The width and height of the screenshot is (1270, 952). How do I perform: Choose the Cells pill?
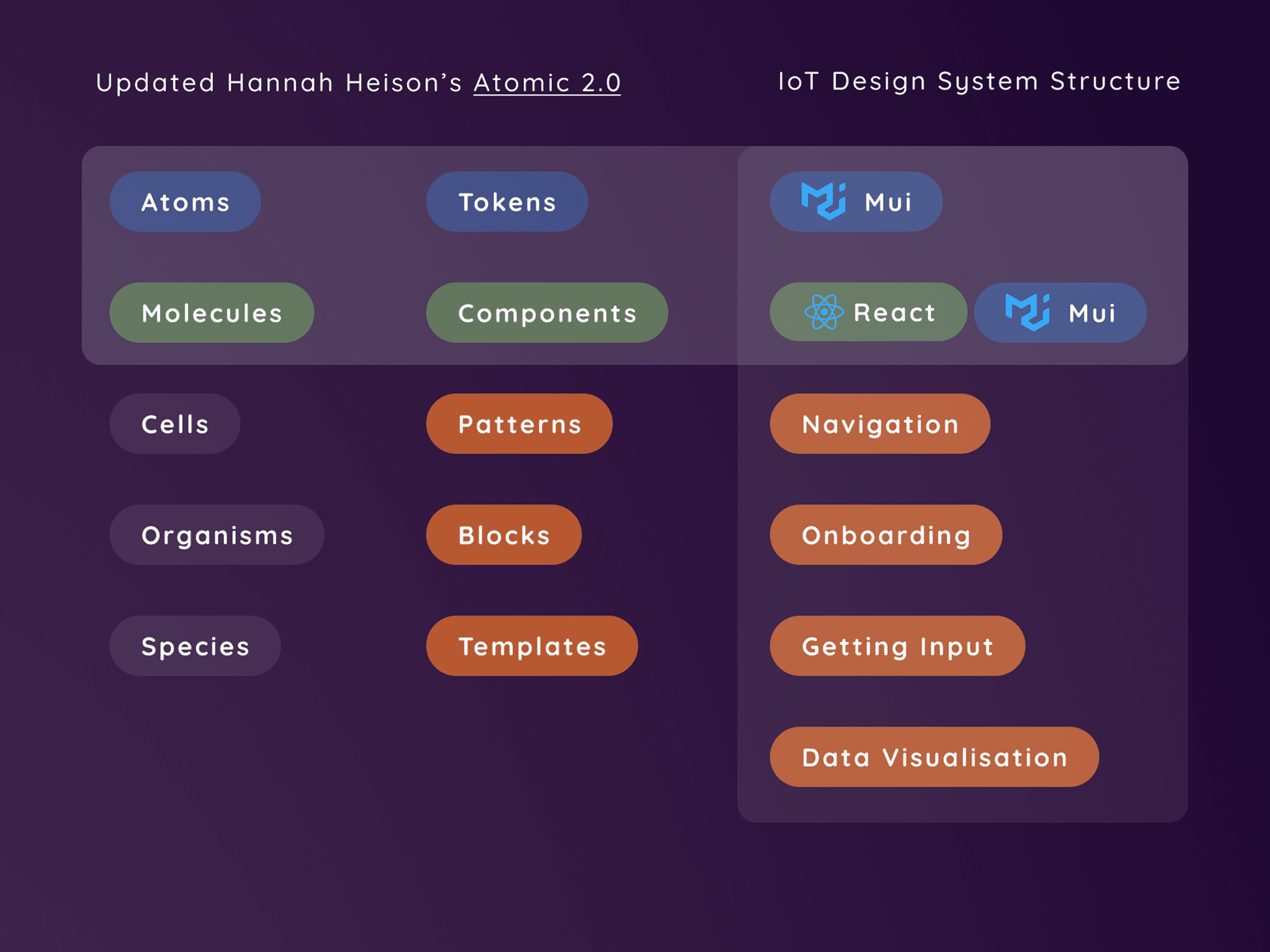click(175, 424)
